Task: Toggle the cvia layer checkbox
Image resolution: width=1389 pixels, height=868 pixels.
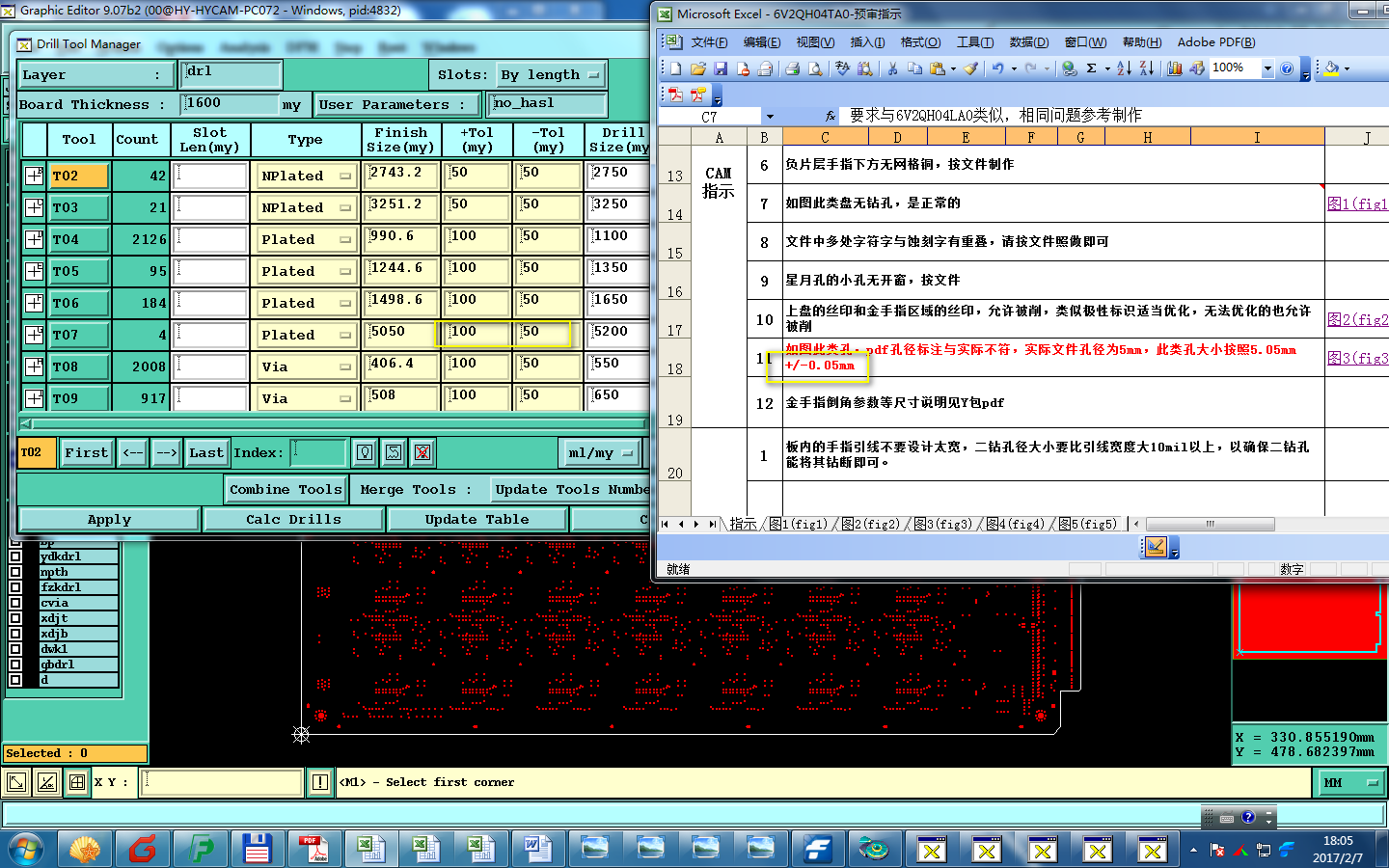Action: tap(14, 603)
